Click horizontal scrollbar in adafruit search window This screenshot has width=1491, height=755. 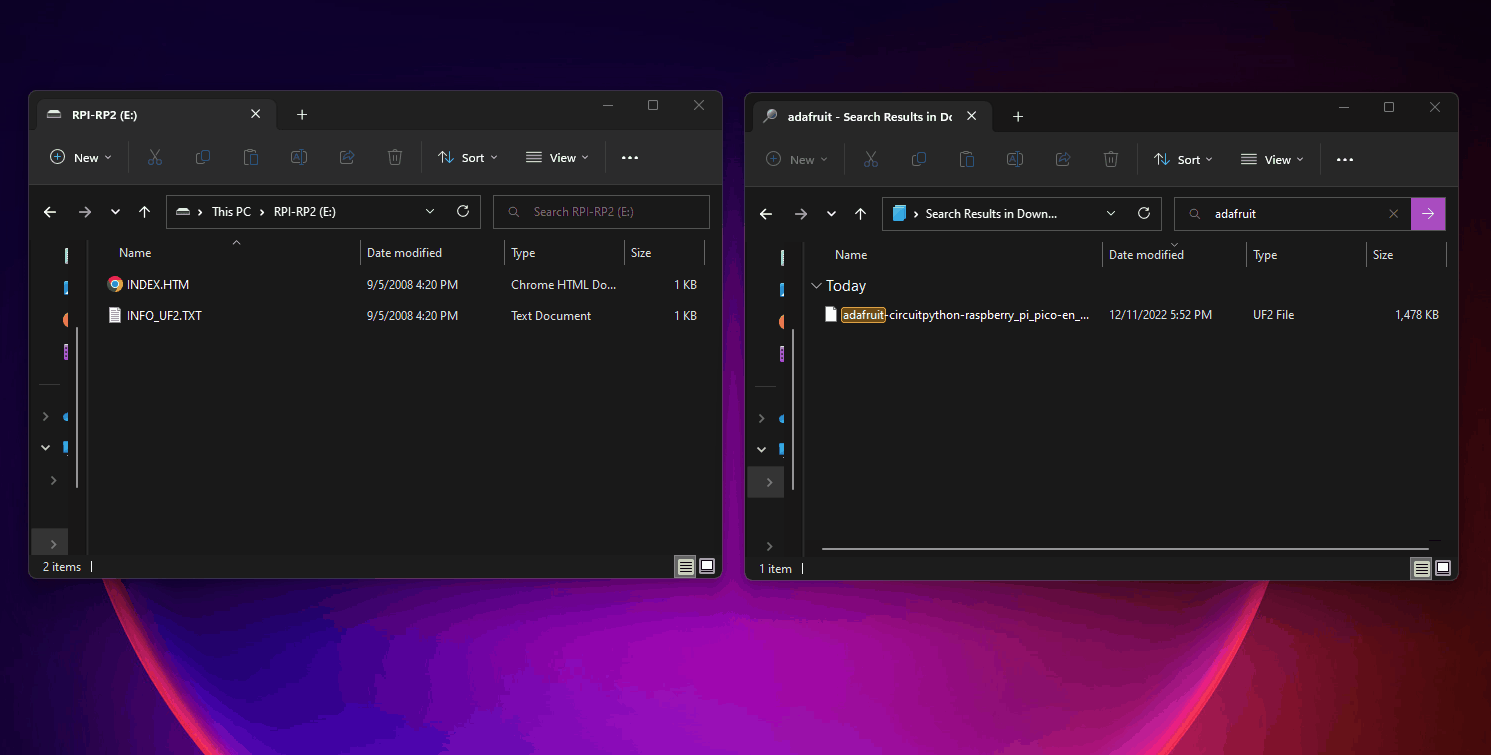(x=1125, y=548)
